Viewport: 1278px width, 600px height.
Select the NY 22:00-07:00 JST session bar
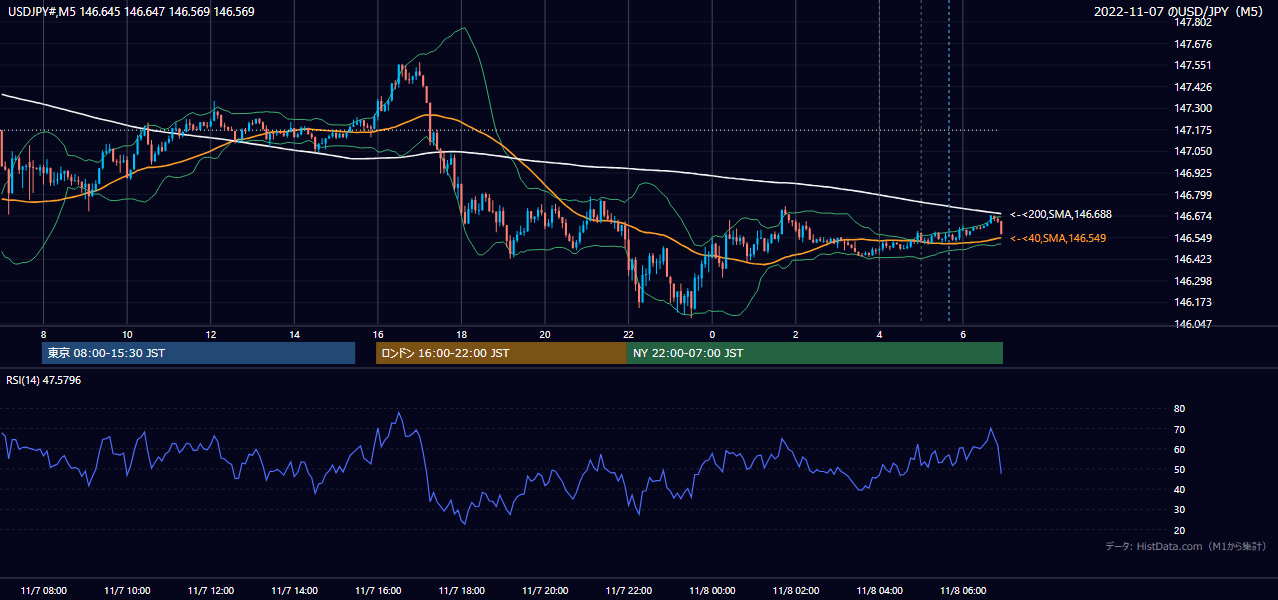pyautogui.click(x=815, y=353)
